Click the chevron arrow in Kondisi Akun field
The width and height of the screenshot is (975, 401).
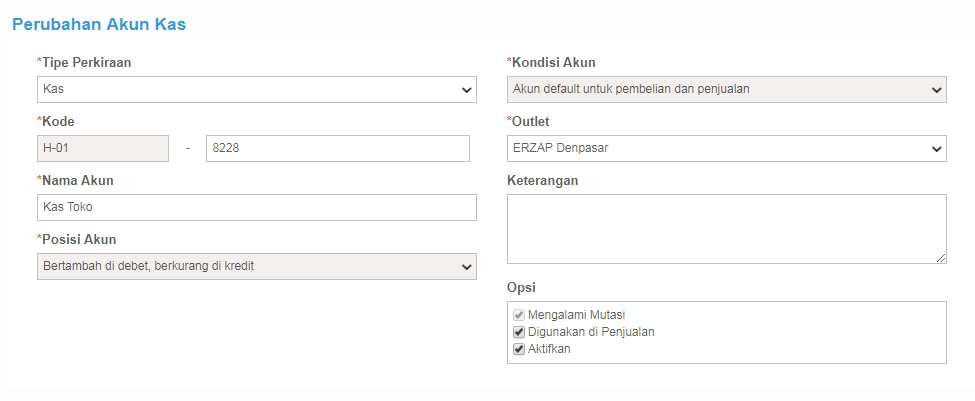pos(936,90)
